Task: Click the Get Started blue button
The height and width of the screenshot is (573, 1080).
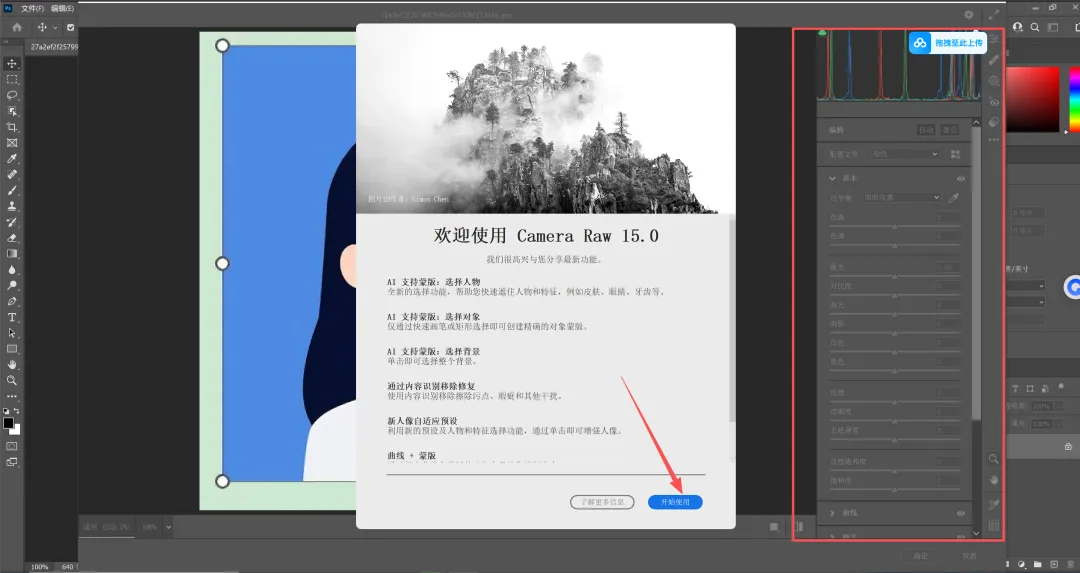Action: click(x=675, y=502)
